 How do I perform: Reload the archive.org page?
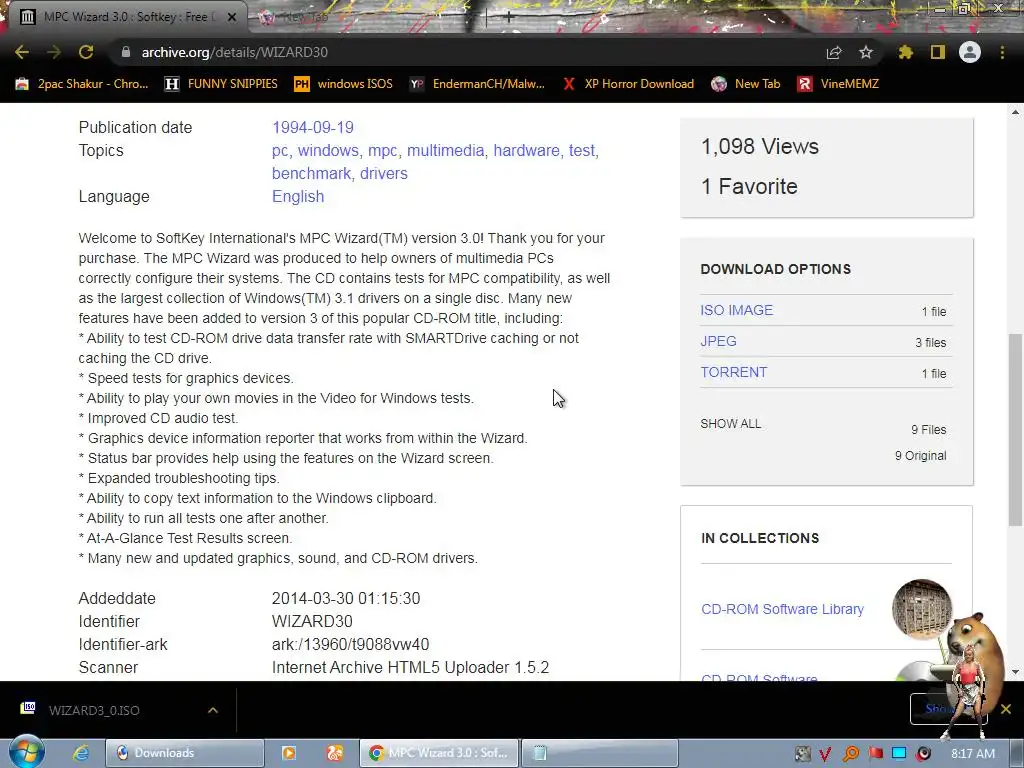[86, 52]
